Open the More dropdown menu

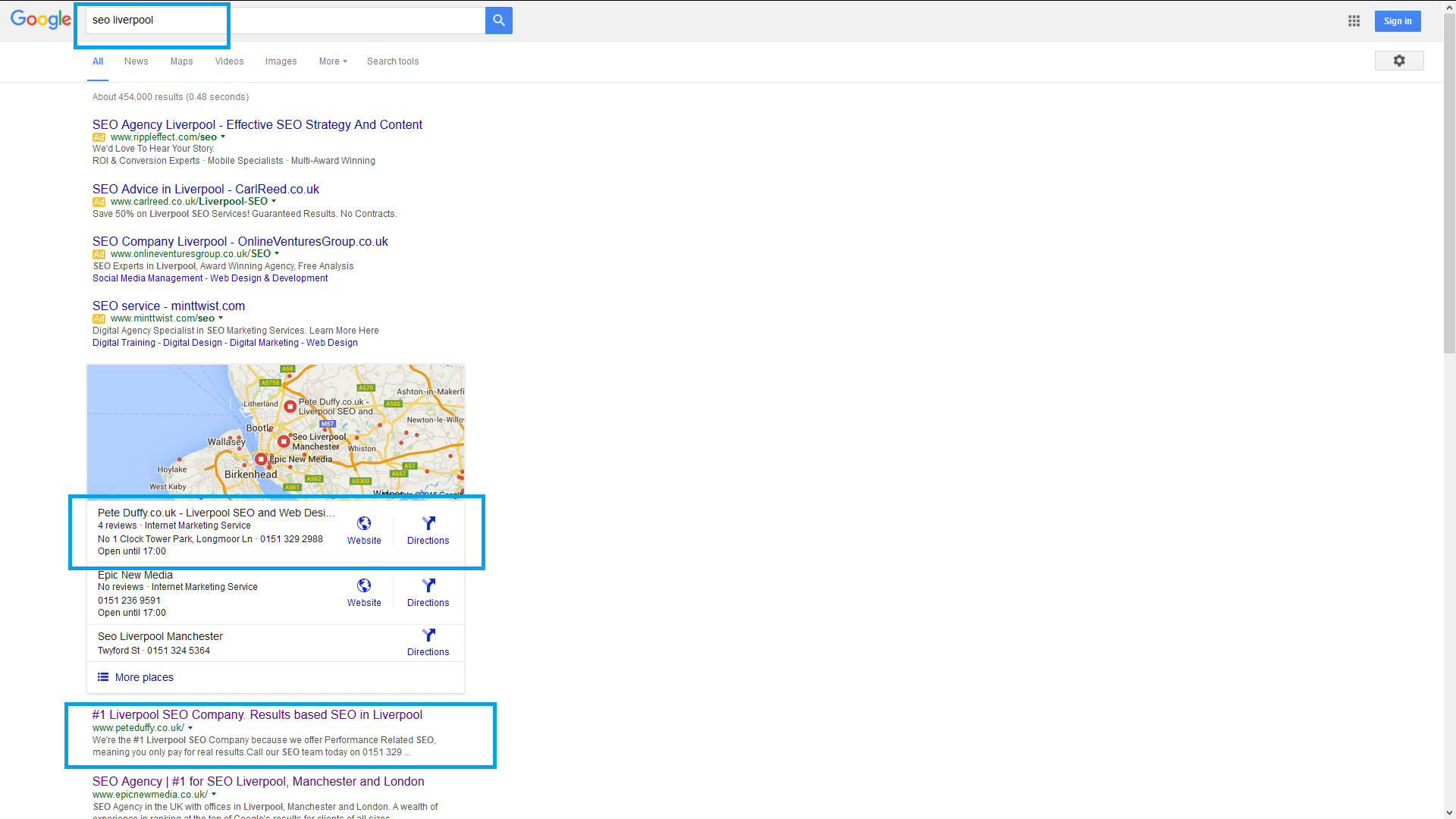tap(333, 61)
